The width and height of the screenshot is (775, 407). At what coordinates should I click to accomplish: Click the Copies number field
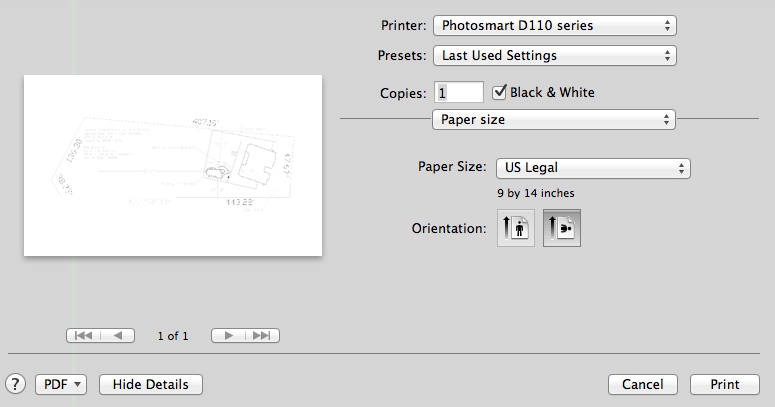459,92
